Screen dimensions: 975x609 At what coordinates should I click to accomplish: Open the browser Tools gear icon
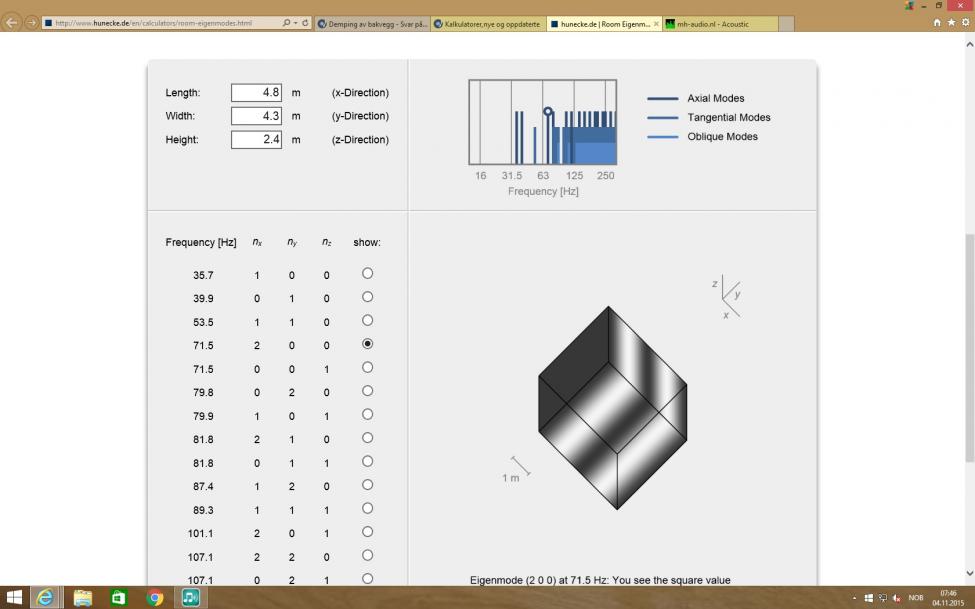coord(964,22)
